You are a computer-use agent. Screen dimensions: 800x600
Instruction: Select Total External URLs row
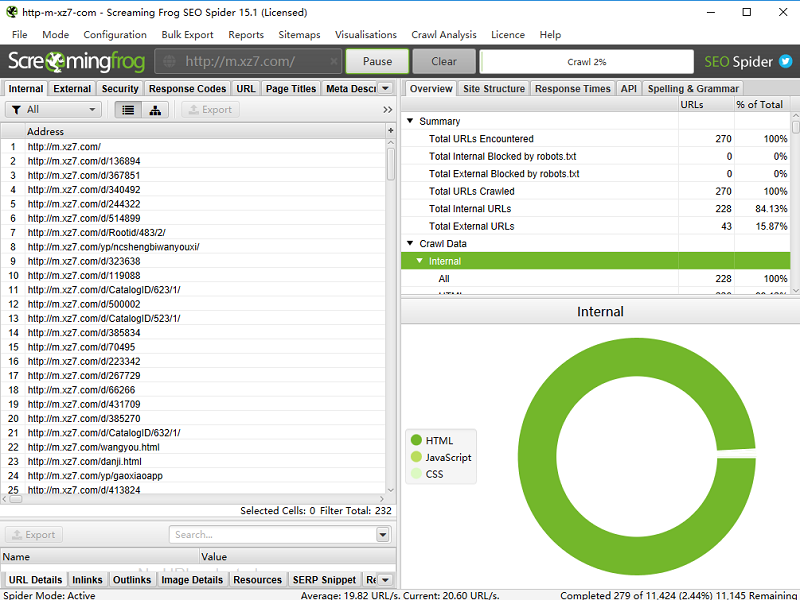596,226
